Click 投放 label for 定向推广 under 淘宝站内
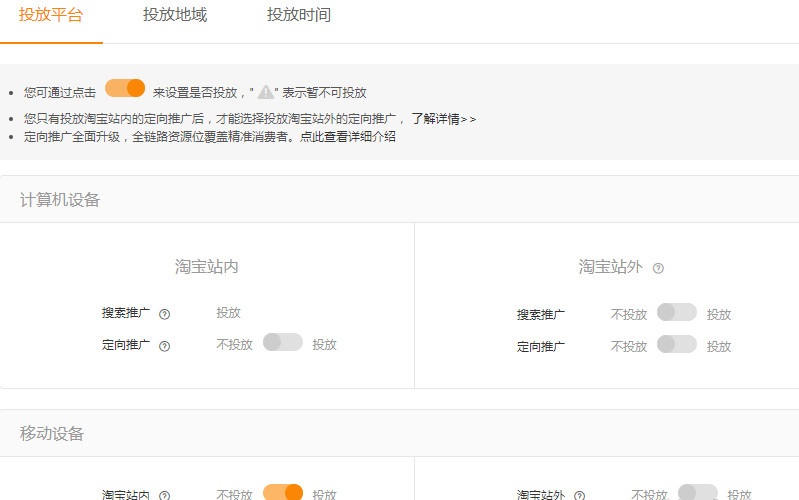The height and width of the screenshot is (500, 799). pos(324,345)
